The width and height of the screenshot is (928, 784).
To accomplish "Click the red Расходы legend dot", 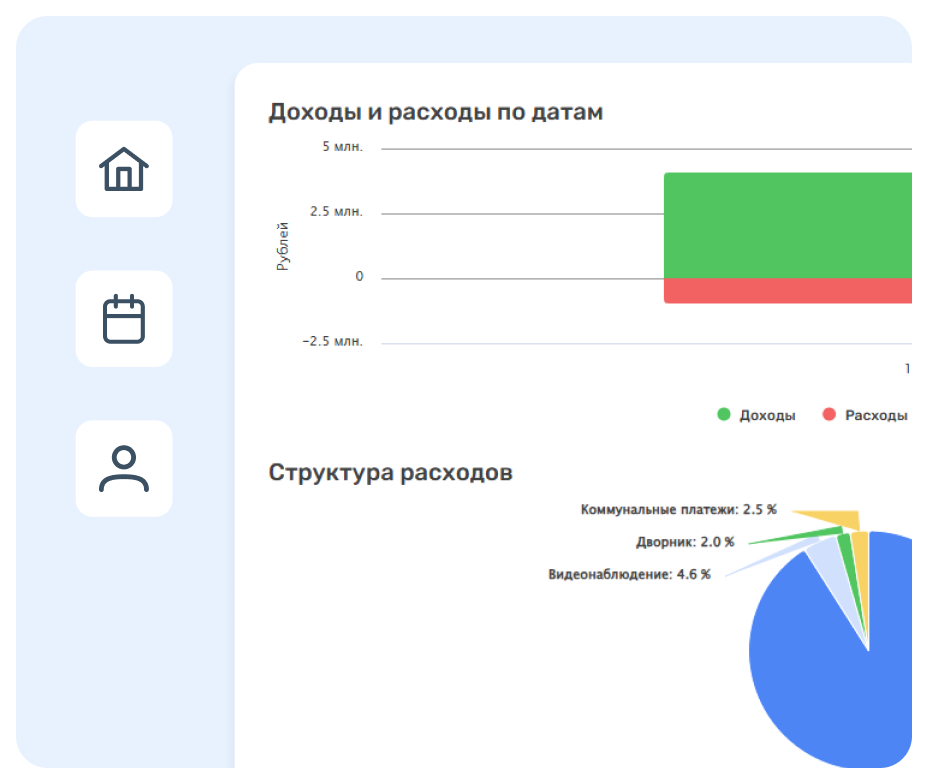I will (x=829, y=414).
